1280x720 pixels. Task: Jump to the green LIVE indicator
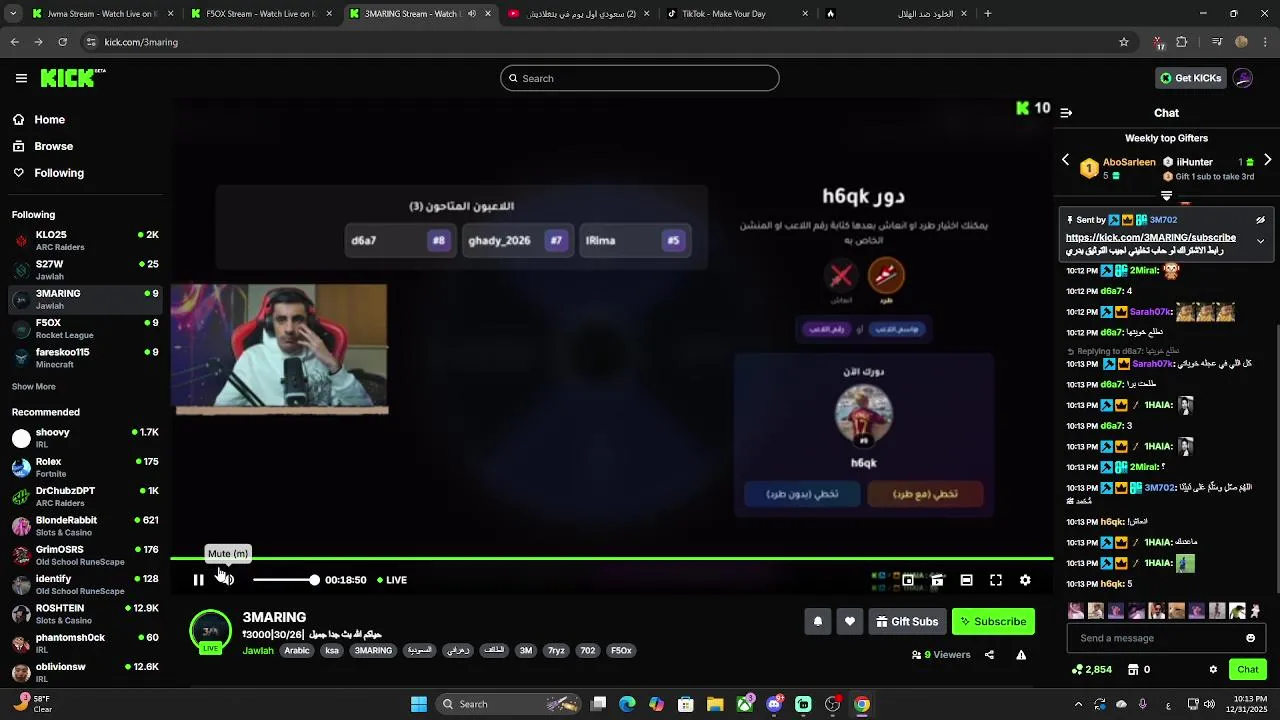click(392, 580)
